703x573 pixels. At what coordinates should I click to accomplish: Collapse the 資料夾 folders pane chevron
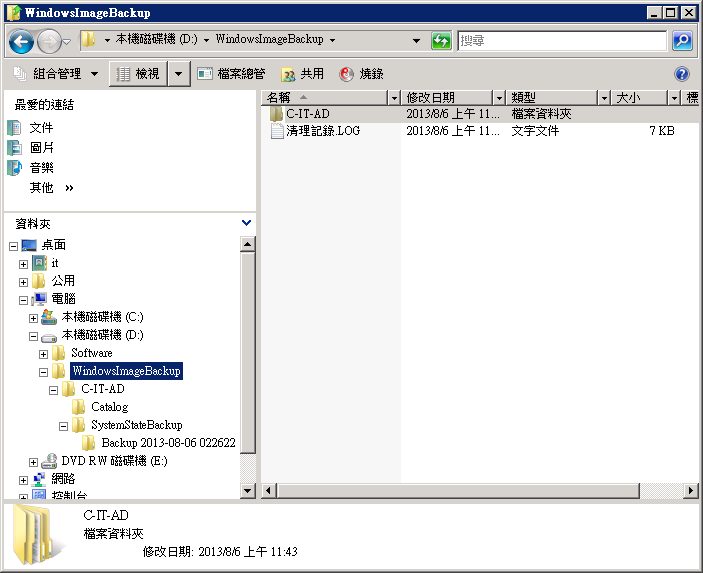(x=246, y=223)
